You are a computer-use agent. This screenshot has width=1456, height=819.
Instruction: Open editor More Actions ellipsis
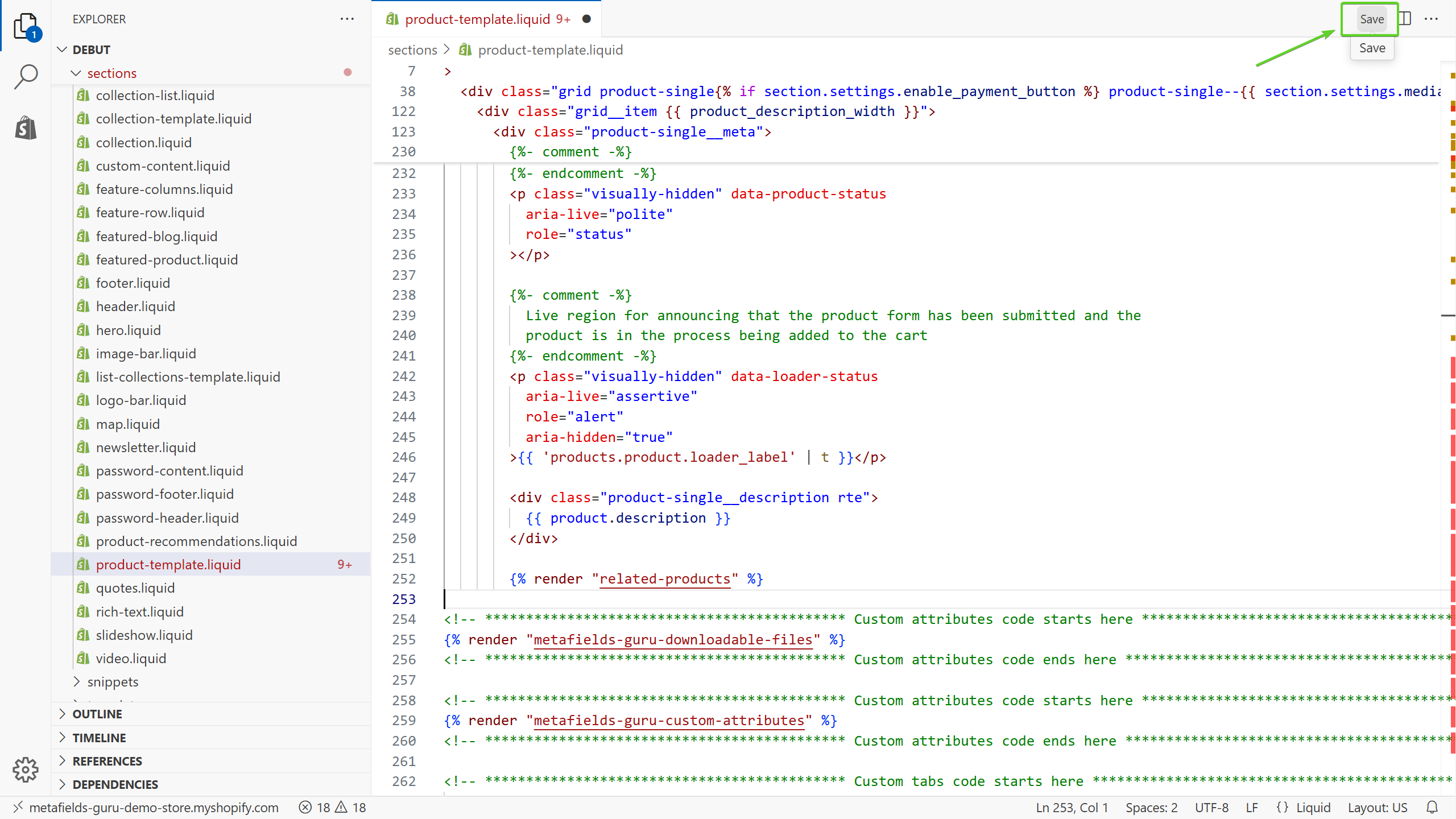(x=1432, y=19)
